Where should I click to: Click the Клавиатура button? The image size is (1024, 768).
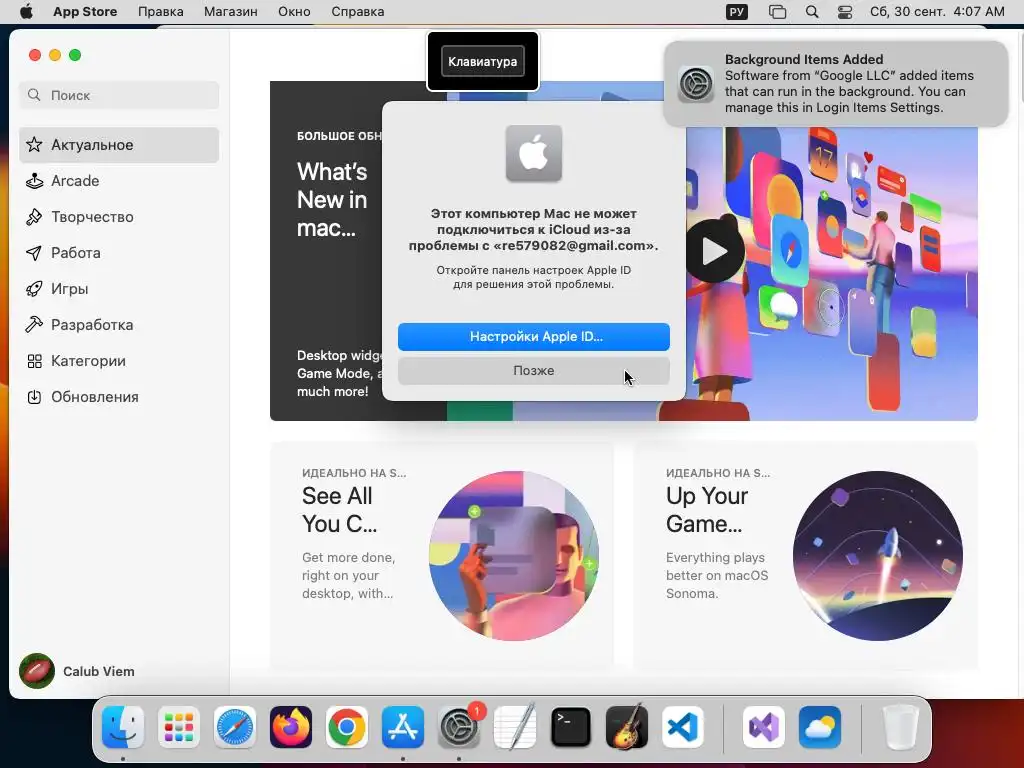pyautogui.click(x=483, y=61)
